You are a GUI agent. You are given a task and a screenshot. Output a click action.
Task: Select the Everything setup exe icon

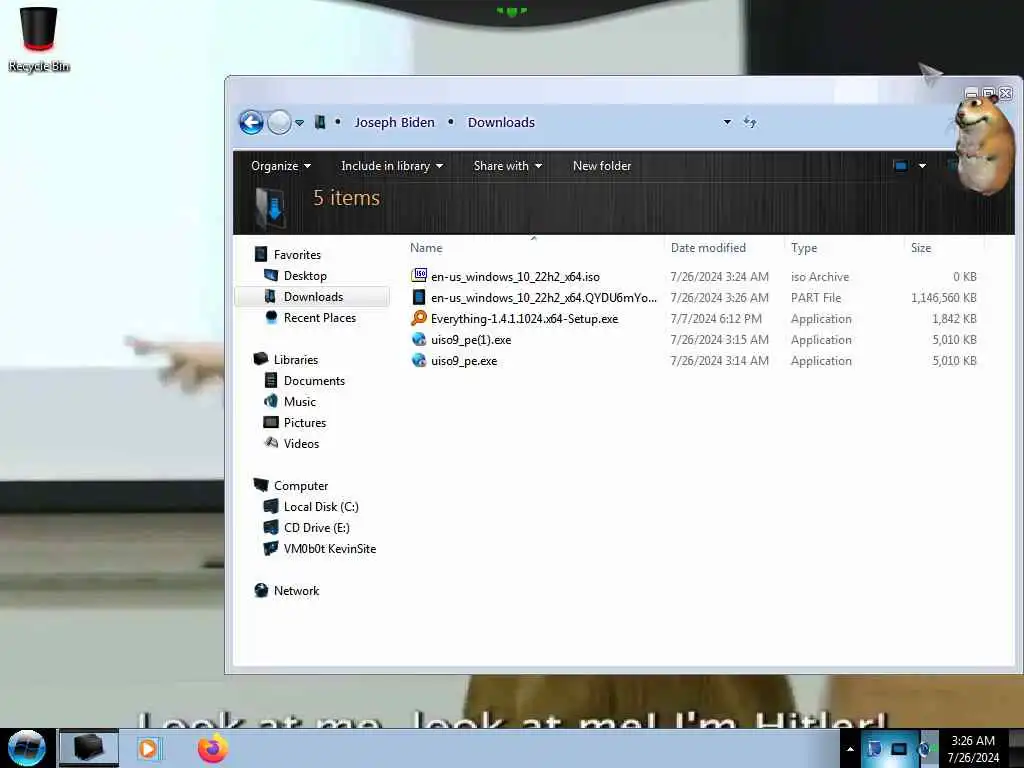(x=419, y=318)
